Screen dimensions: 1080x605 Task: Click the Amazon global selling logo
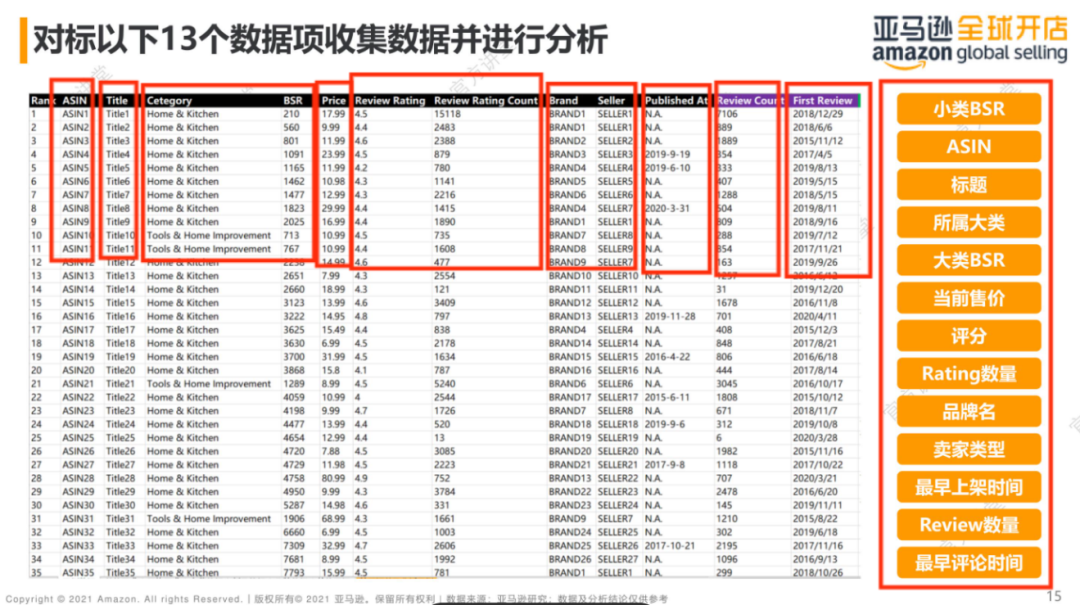click(x=970, y=41)
